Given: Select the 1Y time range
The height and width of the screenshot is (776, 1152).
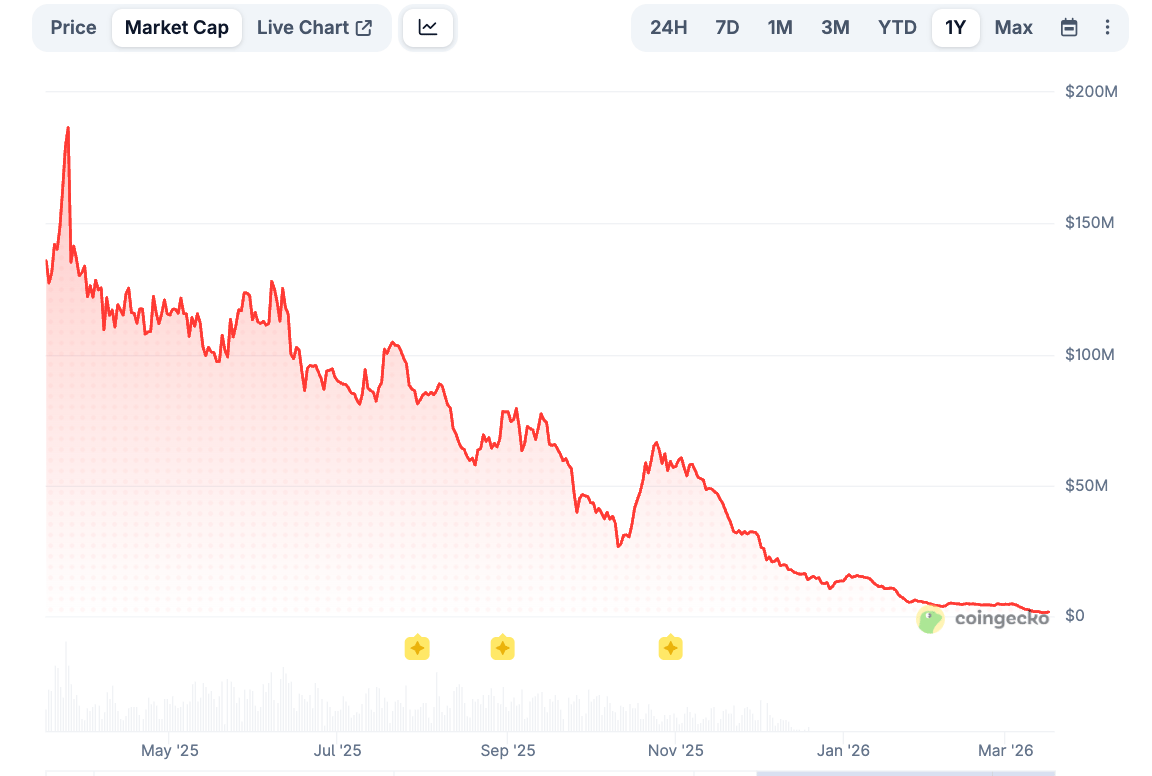Looking at the screenshot, I should [955, 28].
